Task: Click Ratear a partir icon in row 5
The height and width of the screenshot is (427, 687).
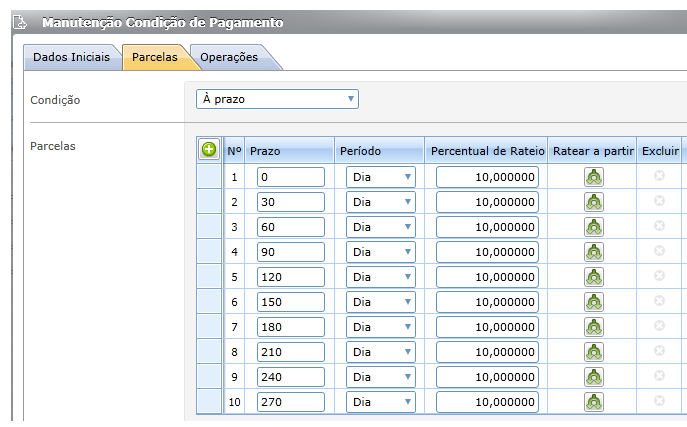Action: [x=594, y=277]
